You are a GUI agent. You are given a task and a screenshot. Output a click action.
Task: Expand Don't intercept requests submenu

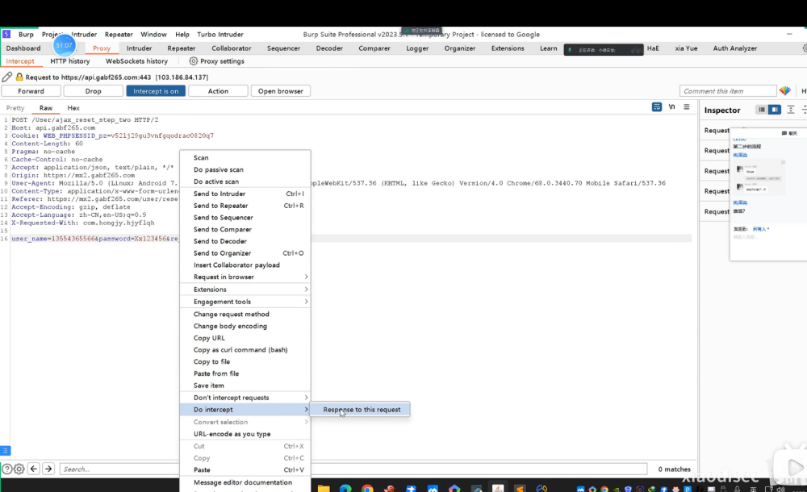click(x=245, y=397)
